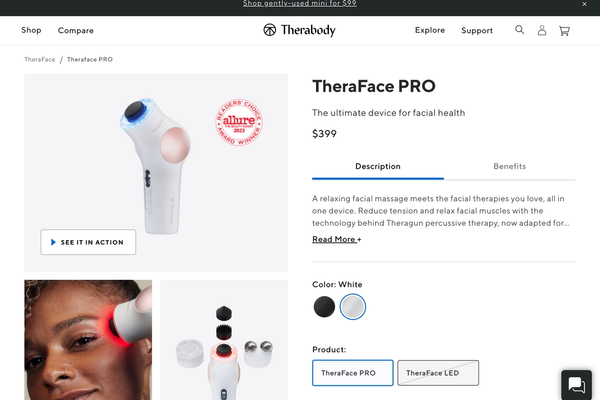Follow the gently-used mini promo link
Image resolution: width=600 pixels, height=400 pixels.
point(300,4)
